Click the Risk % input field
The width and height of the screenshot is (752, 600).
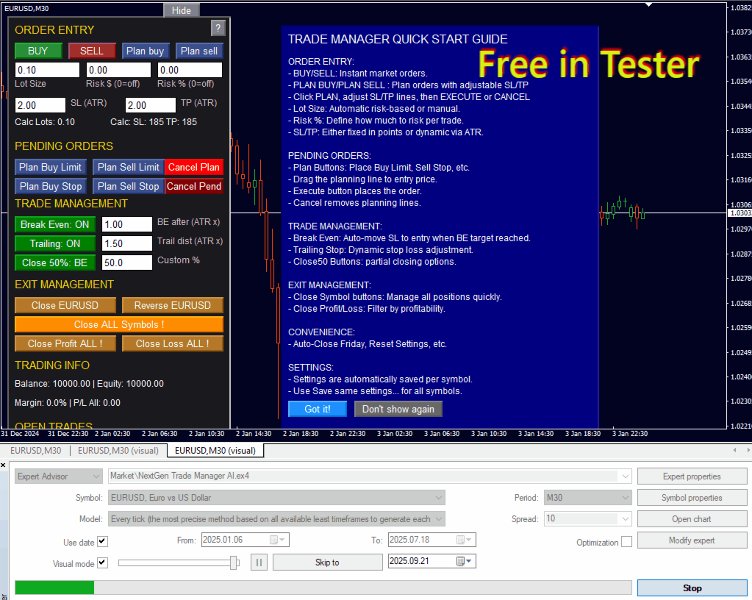(x=190, y=70)
